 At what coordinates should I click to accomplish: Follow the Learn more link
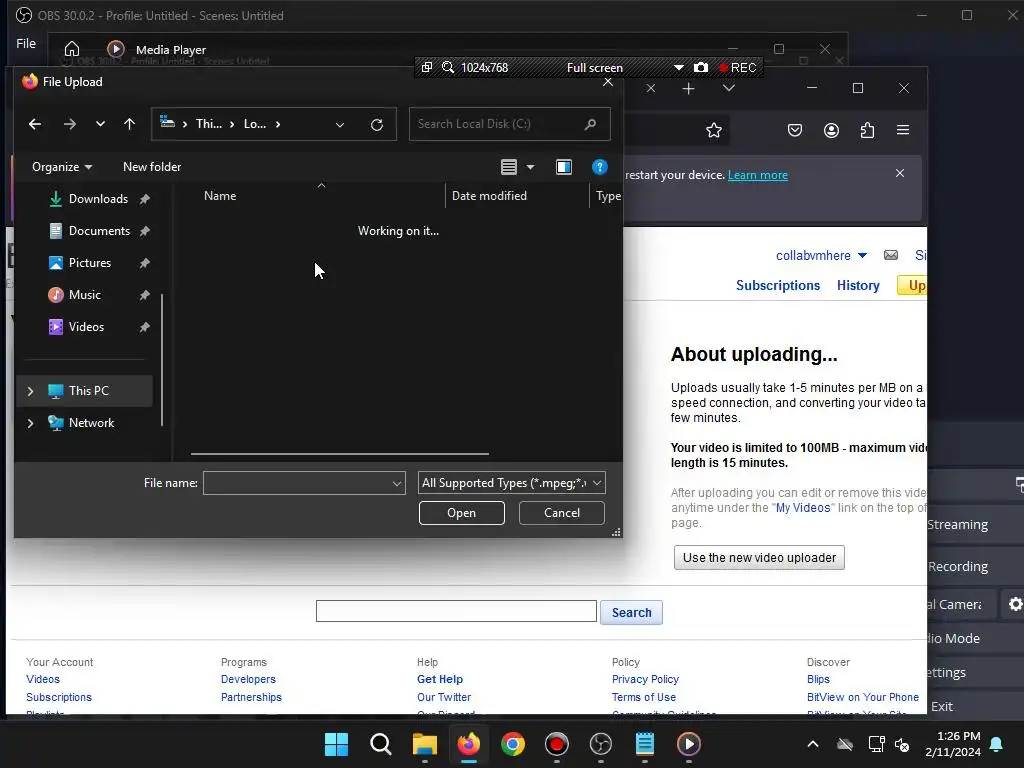(758, 175)
